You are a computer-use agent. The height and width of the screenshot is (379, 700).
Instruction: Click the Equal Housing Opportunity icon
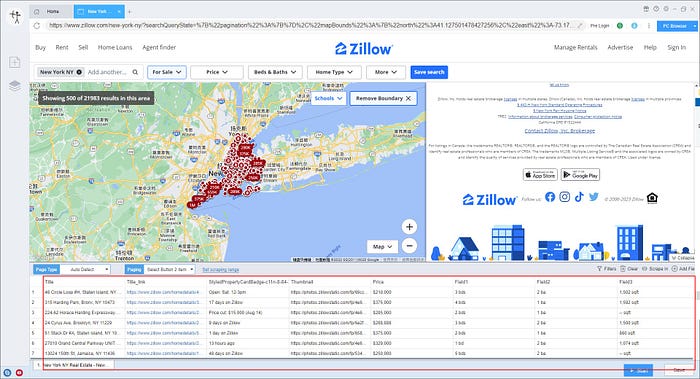652,198
